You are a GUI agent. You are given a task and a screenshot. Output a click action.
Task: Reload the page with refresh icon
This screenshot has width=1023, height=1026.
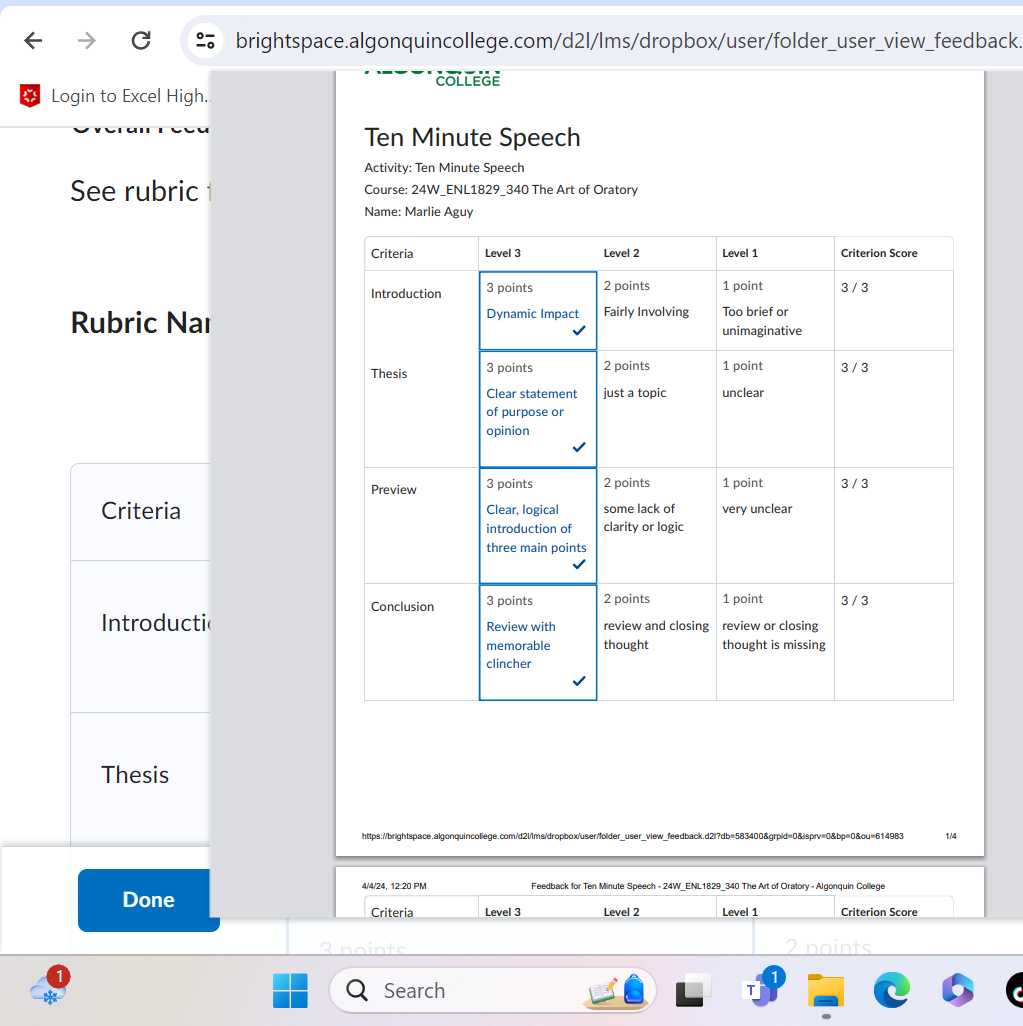pyautogui.click(x=141, y=41)
